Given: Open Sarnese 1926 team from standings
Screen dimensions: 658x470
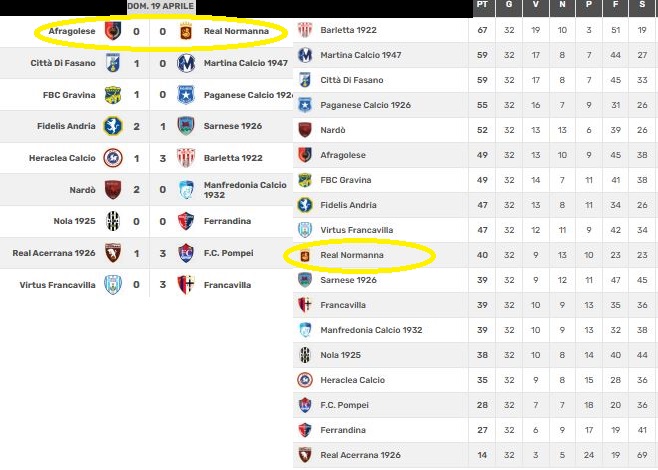Looking at the screenshot, I should [x=348, y=280].
